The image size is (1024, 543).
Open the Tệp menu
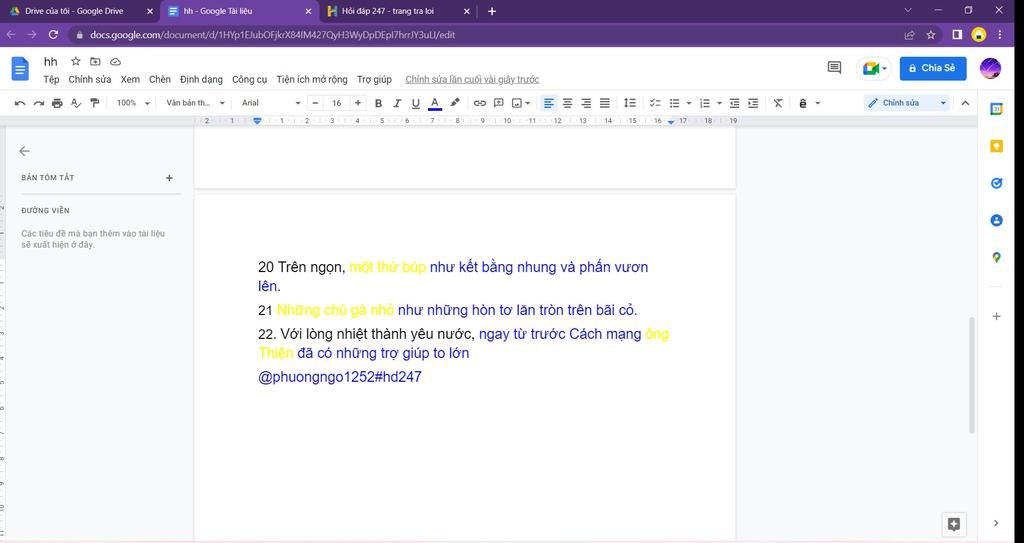pyautogui.click(x=51, y=79)
